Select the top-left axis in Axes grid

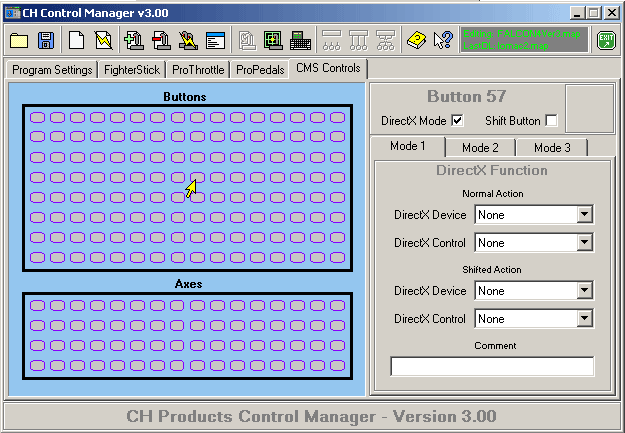point(37,305)
